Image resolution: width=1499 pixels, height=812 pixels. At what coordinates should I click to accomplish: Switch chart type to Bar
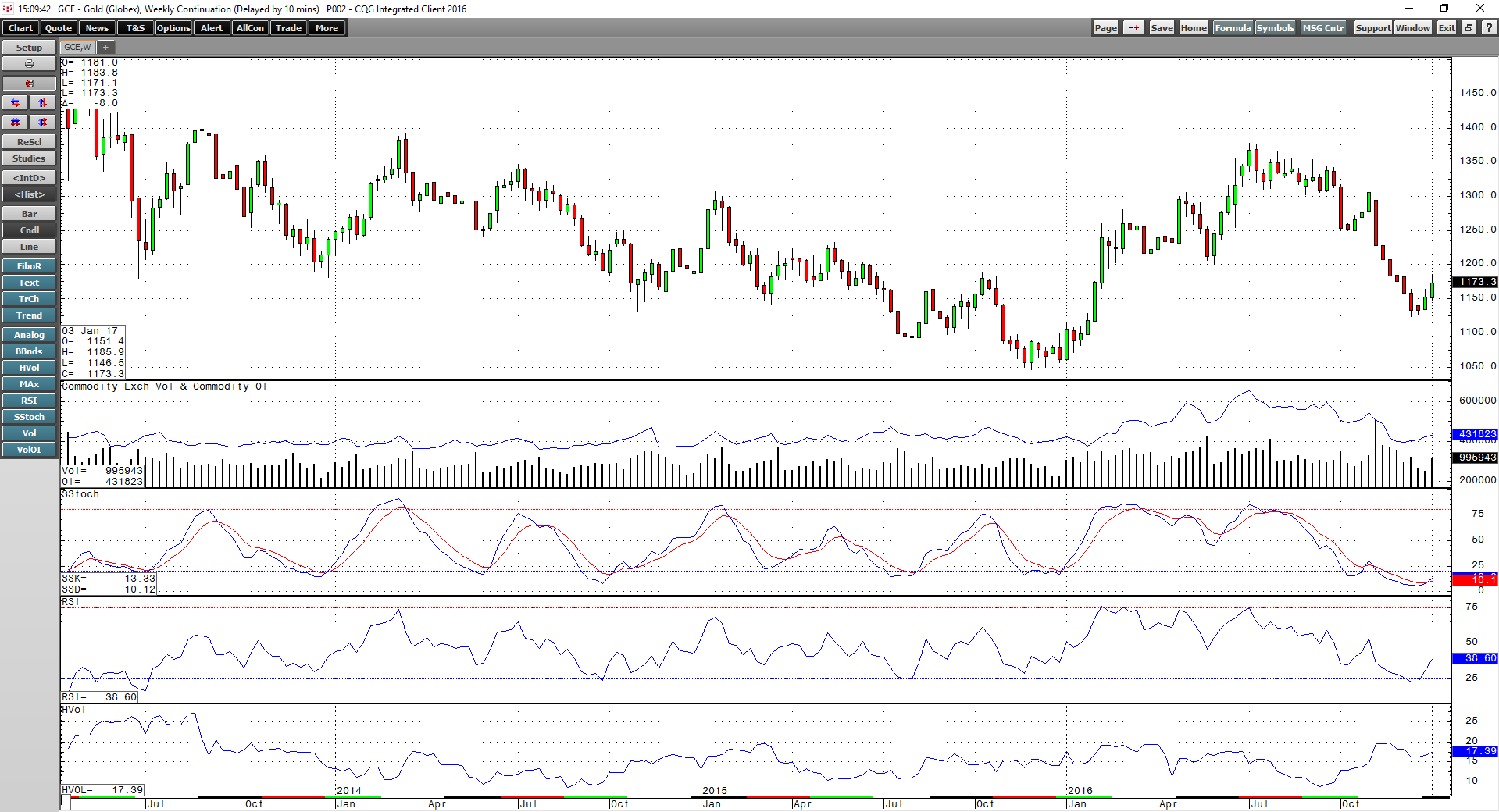(x=29, y=214)
